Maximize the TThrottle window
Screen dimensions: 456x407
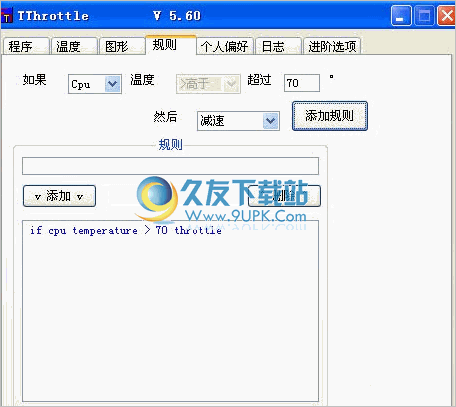point(424,16)
